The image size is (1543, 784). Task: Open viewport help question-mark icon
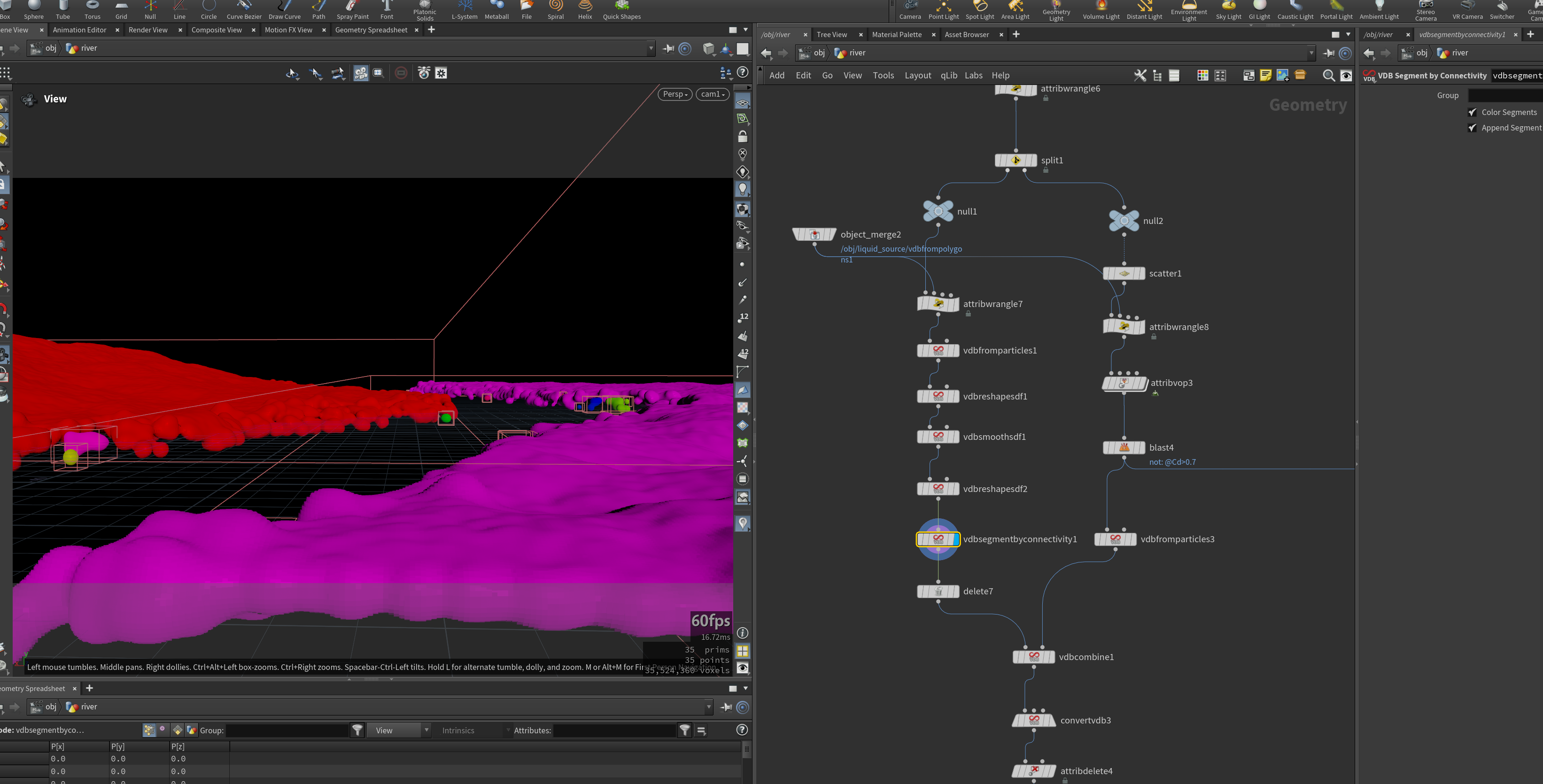[743, 72]
